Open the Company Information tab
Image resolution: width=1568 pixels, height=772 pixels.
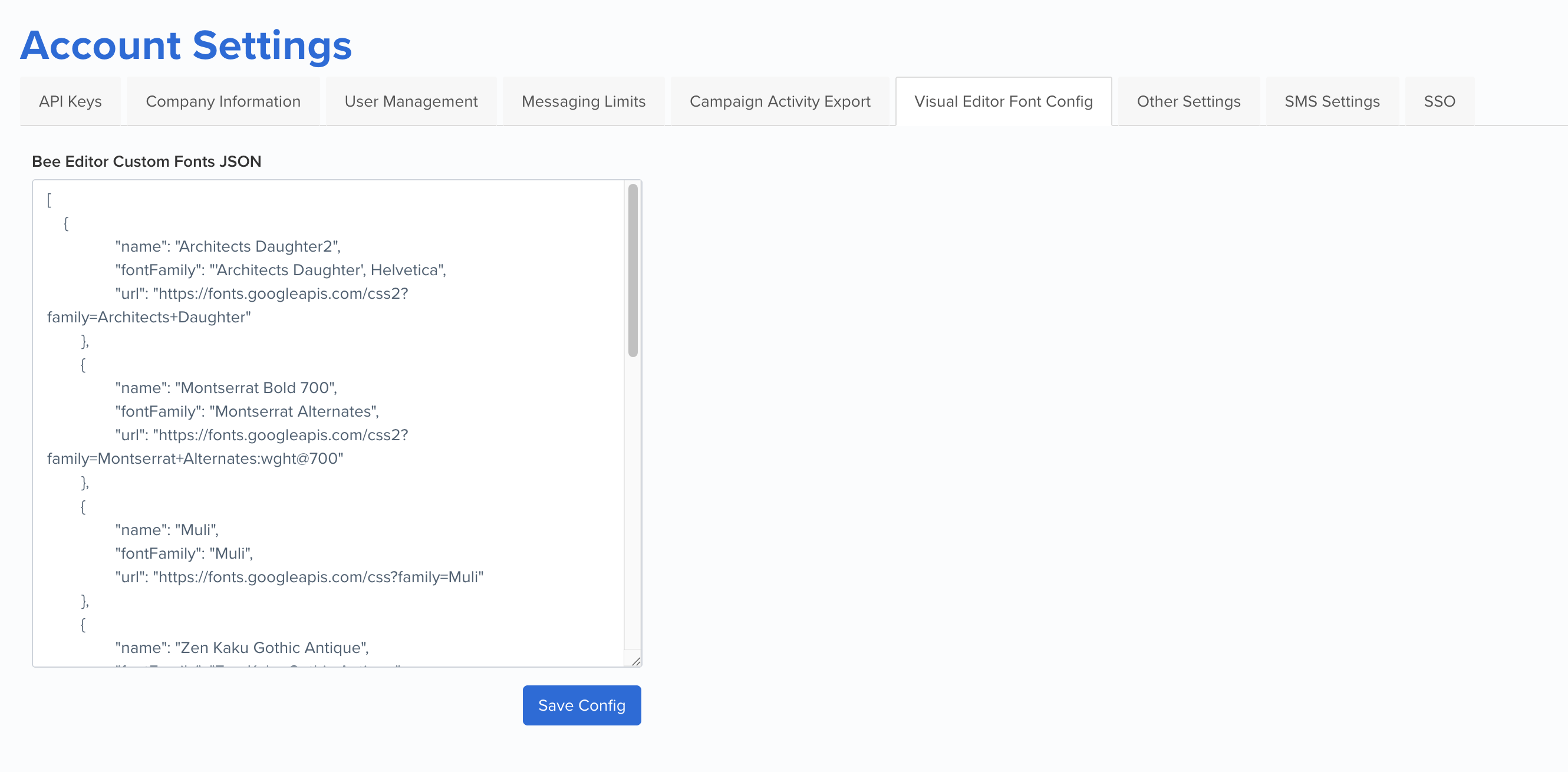point(223,101)
